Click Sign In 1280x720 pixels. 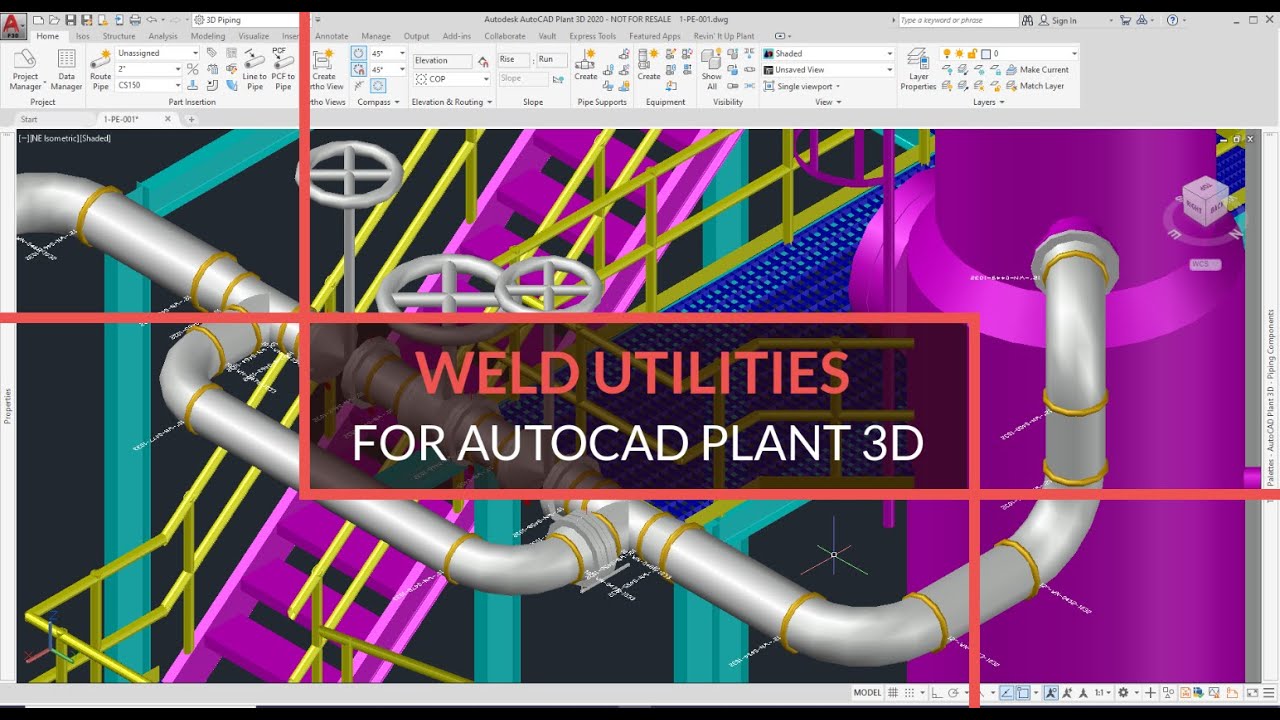(x=1057, y=20)
